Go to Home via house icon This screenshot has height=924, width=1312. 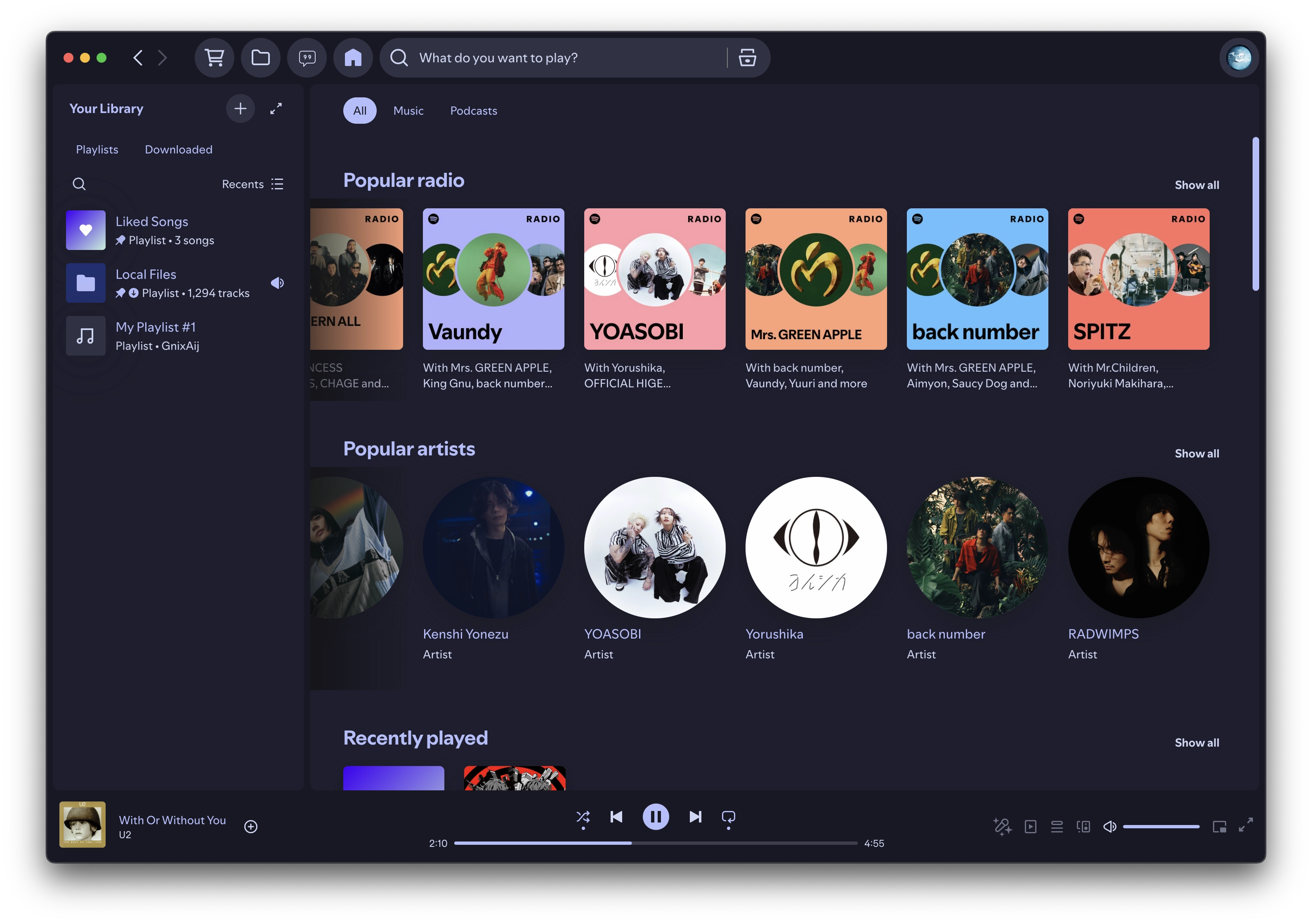point(353,58)
